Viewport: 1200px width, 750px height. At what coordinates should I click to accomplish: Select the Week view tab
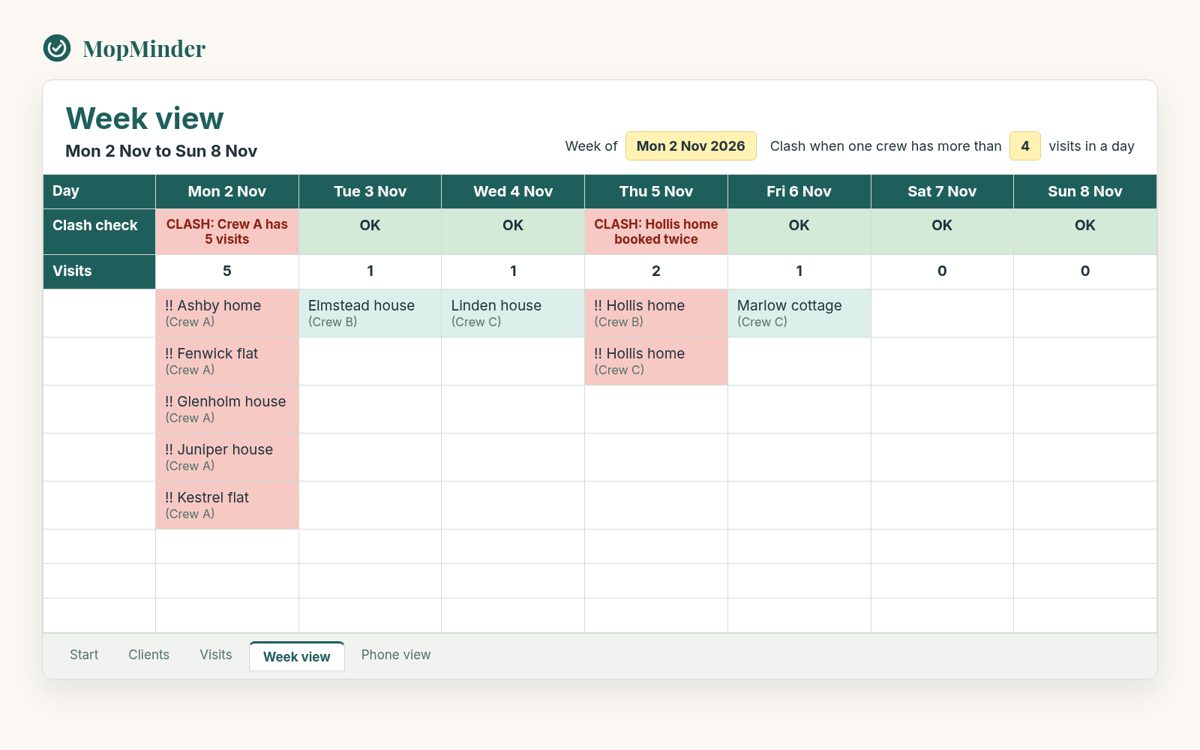click(x=297, y=656)
